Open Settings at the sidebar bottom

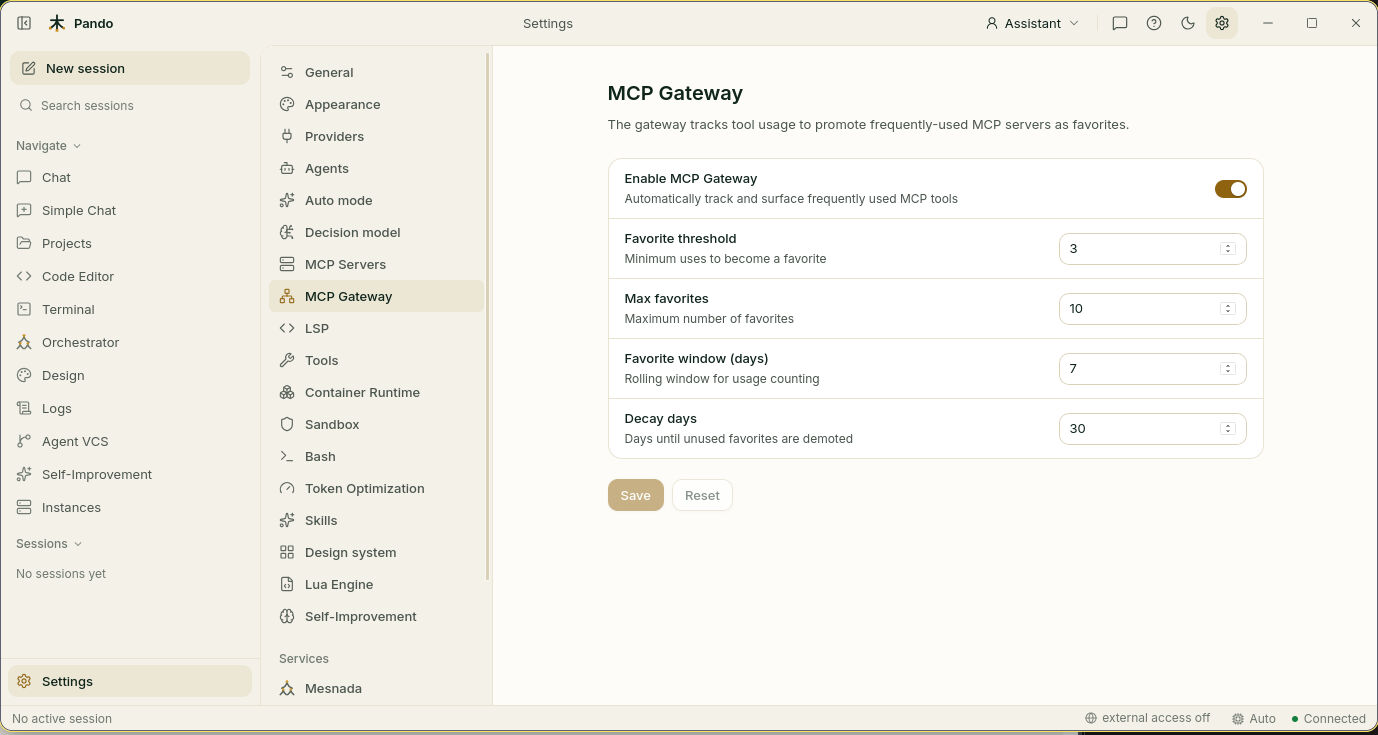(130, 681)
